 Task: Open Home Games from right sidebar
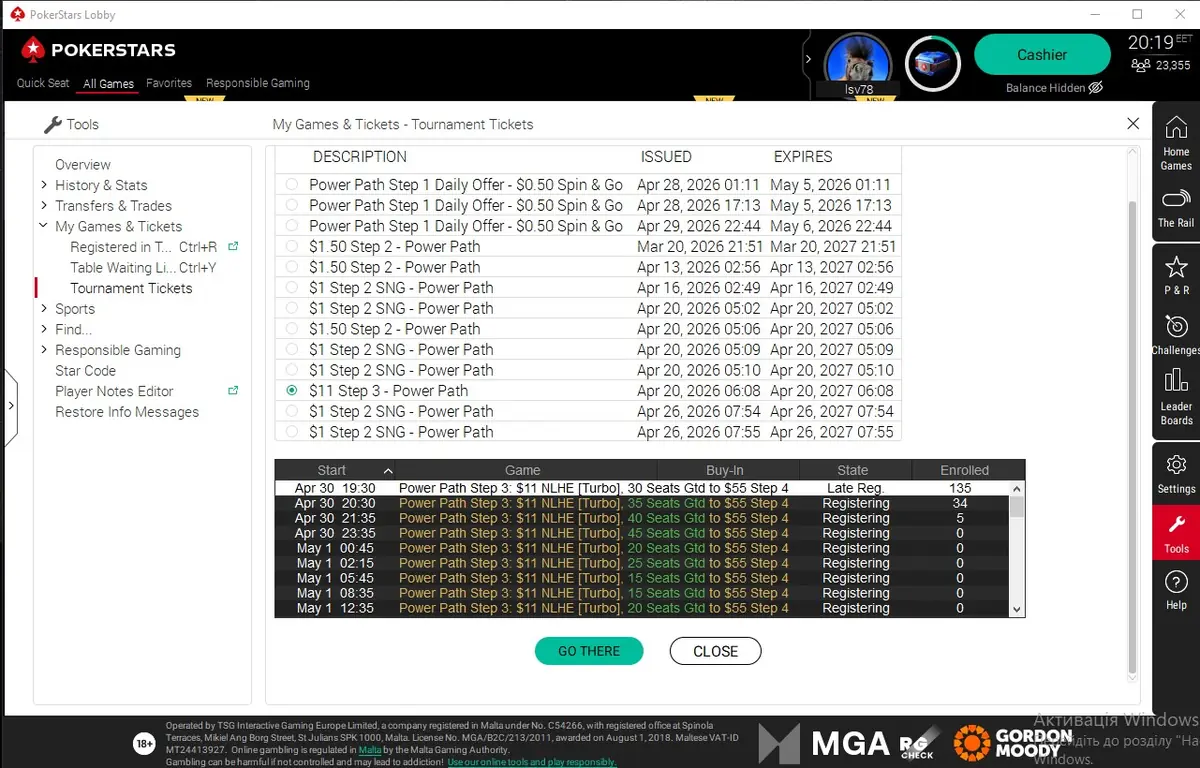(1176, 142)
